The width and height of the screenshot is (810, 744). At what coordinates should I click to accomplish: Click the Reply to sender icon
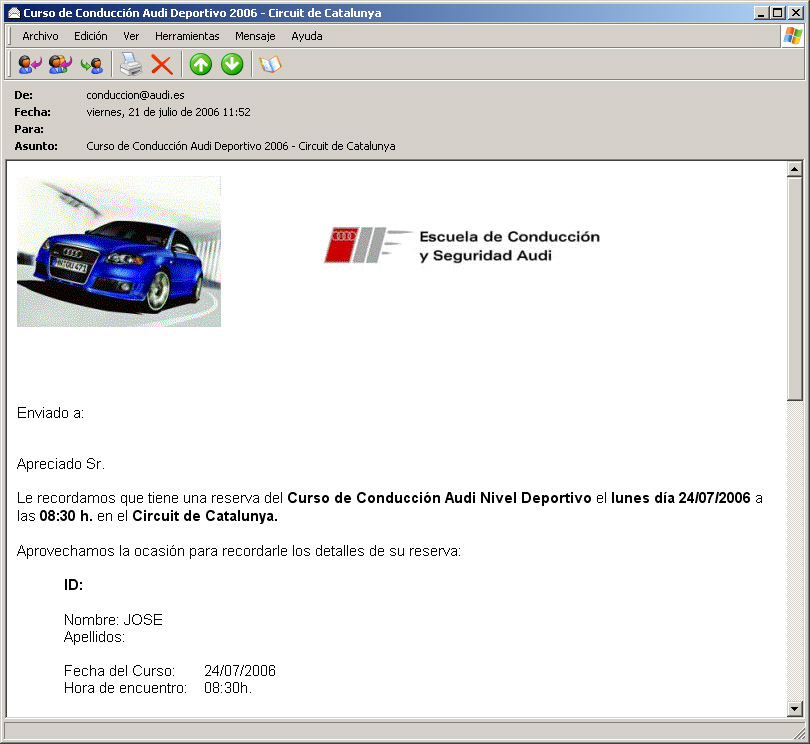pos(29,65)
